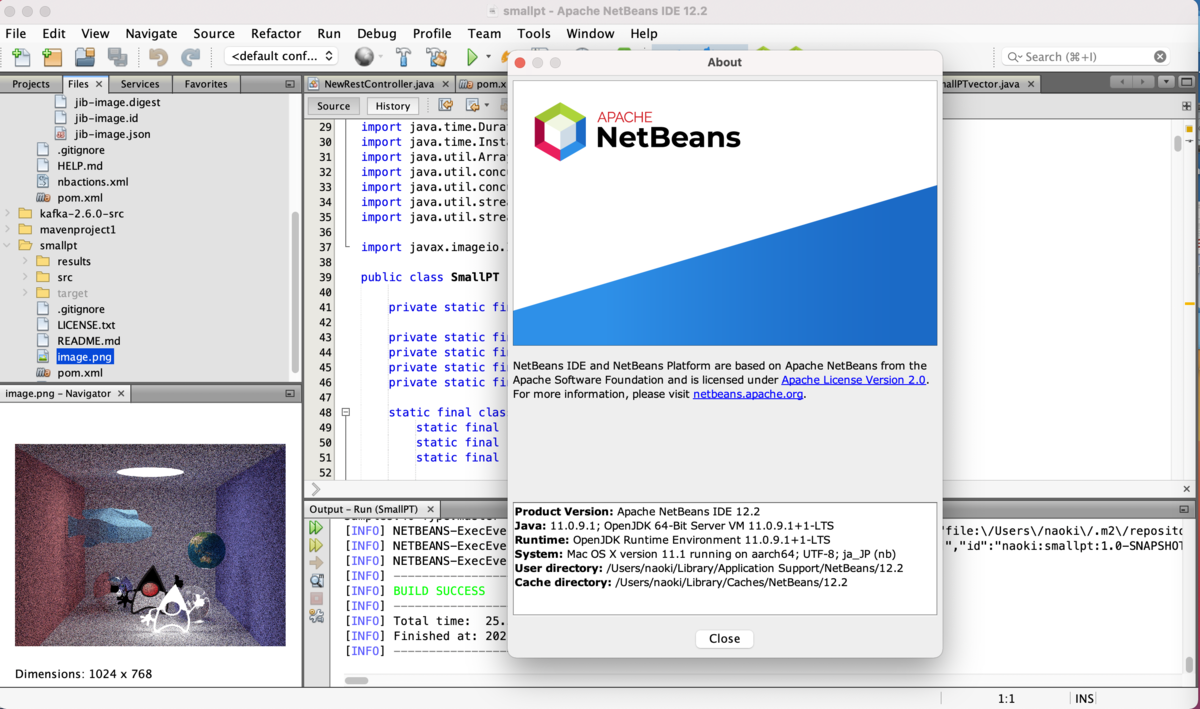Collapse the code fold at line 48

tap(345, 412)
